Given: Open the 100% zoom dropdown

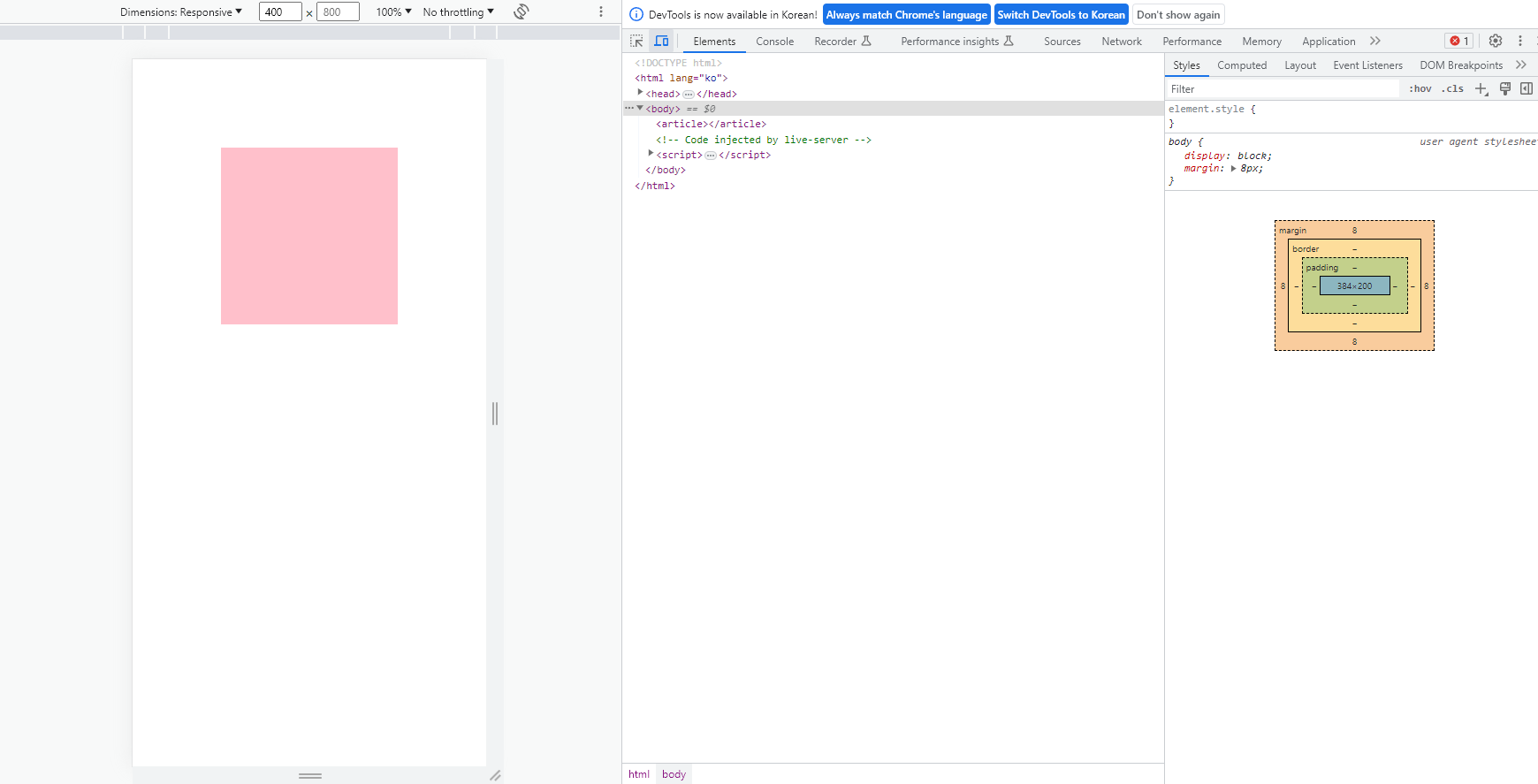Looking at the screenshot, I should tap(393, 11).
